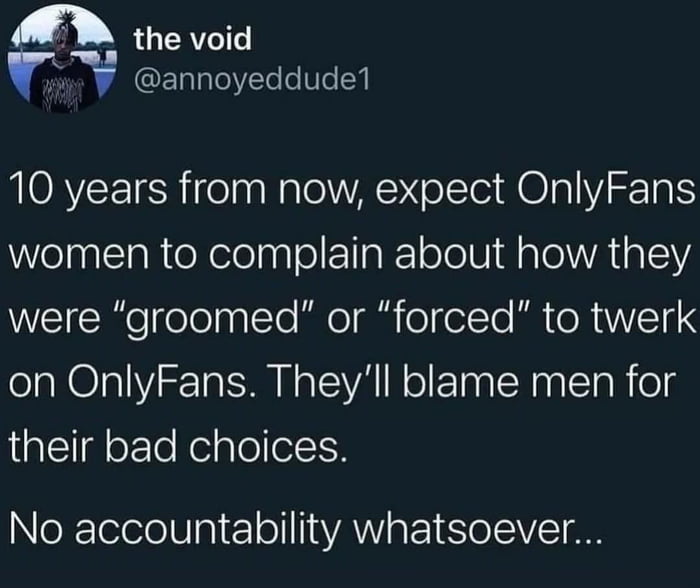The width and height of the screenshot is (700, 588).
Task: Click 'about how they' in second line
Action: 542,257
